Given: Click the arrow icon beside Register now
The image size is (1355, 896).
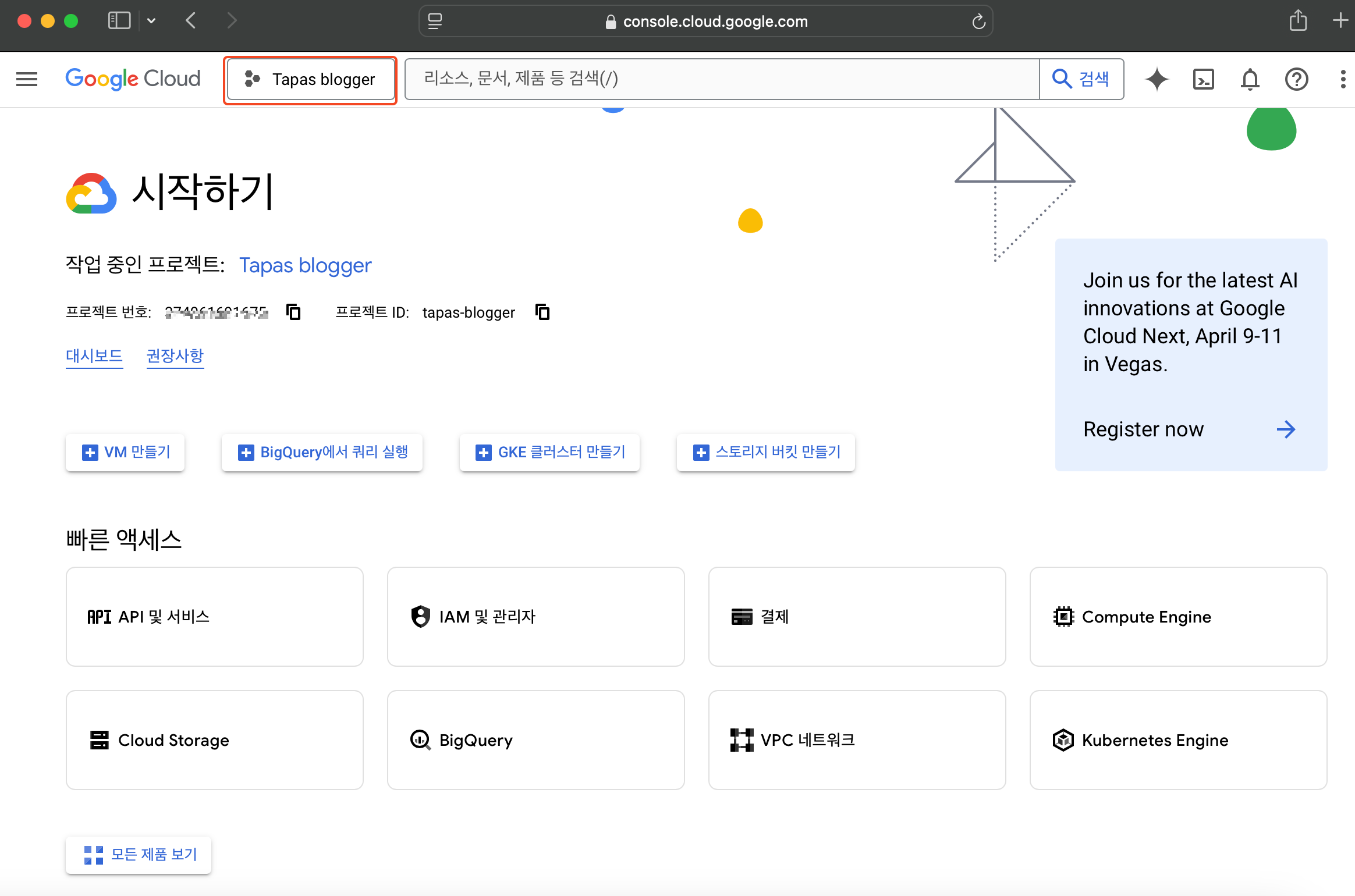Looking at the screenshot, I should [1286, 429].
